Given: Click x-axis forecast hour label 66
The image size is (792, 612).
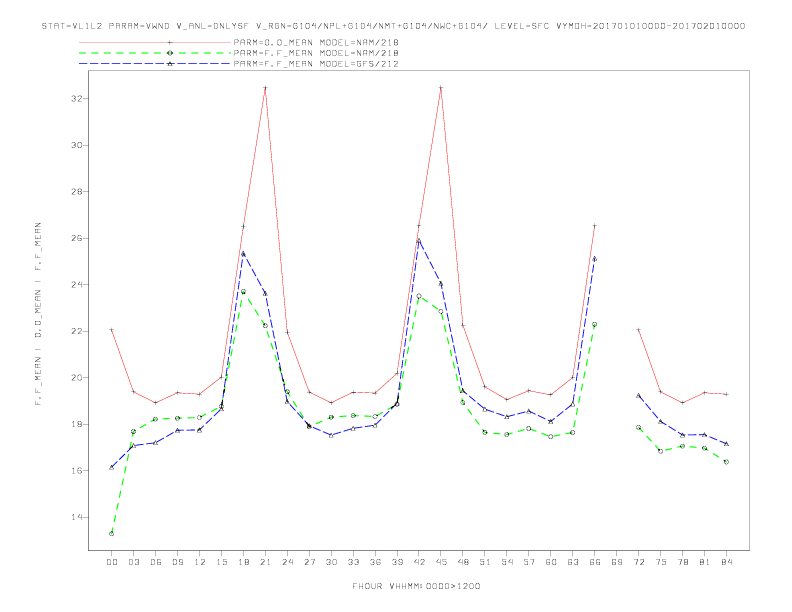Looking at the screenshot, I should 595,562.
